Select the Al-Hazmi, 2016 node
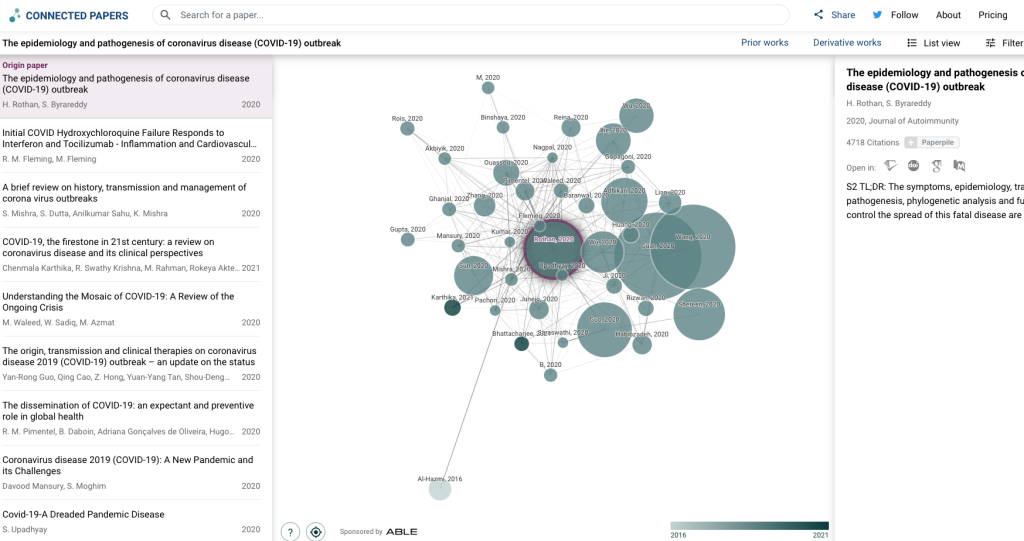The height and width of the screenshot is (541, 1024). point(440,489)
